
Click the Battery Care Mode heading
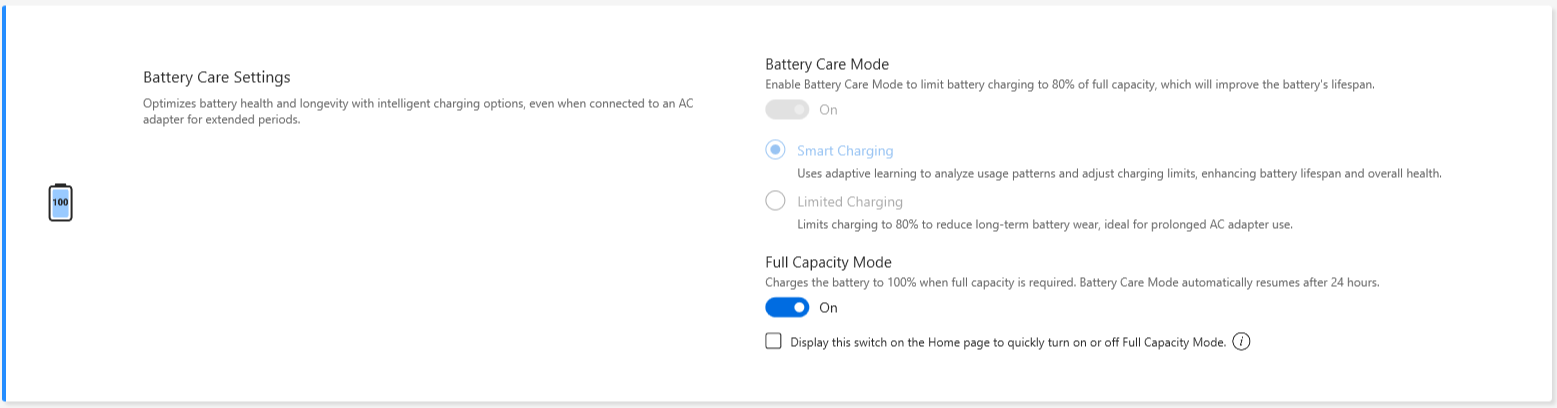(827, 64)
